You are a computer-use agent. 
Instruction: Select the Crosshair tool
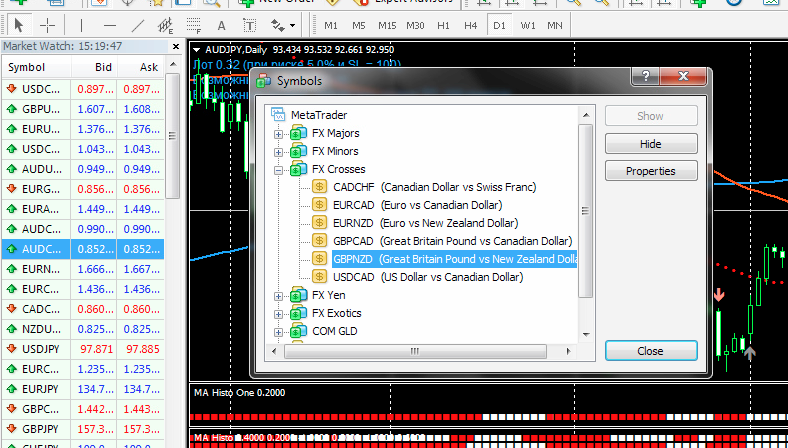[47, 25]
